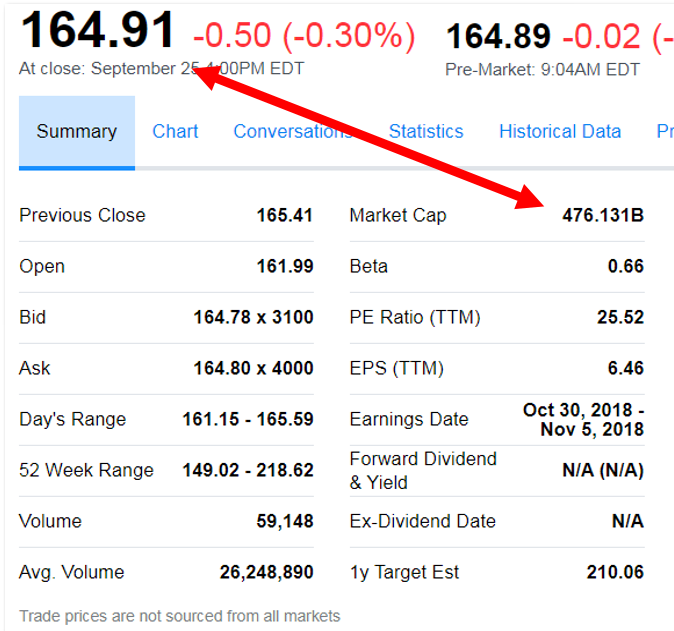Open the Summary tab
The image size is (674, 631).
click(x=76, y=132)
